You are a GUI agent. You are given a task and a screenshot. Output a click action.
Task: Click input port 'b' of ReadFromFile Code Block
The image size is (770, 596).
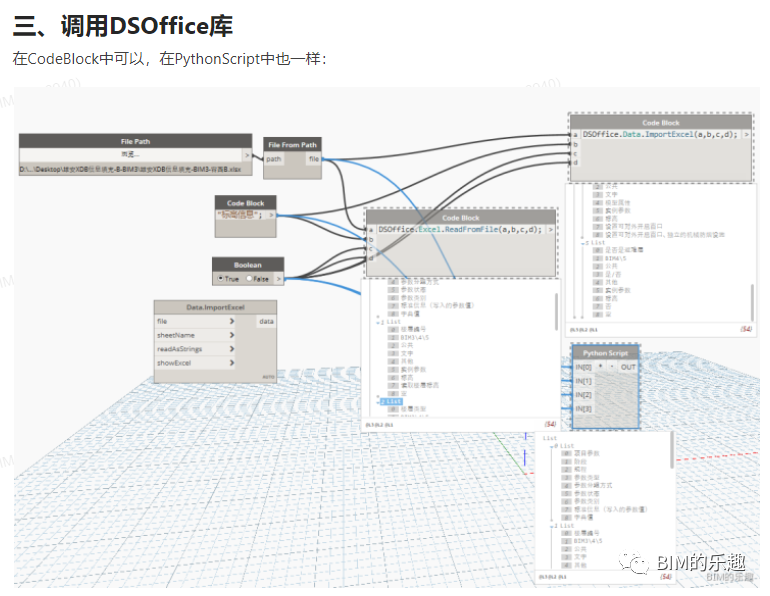pos(371,240)
